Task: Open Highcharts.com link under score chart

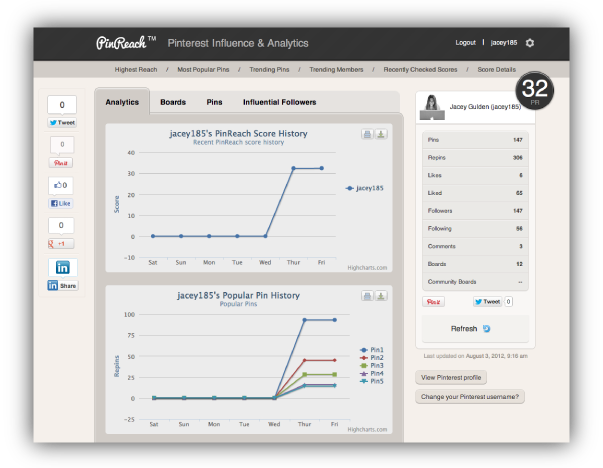Action: point(367,268)
